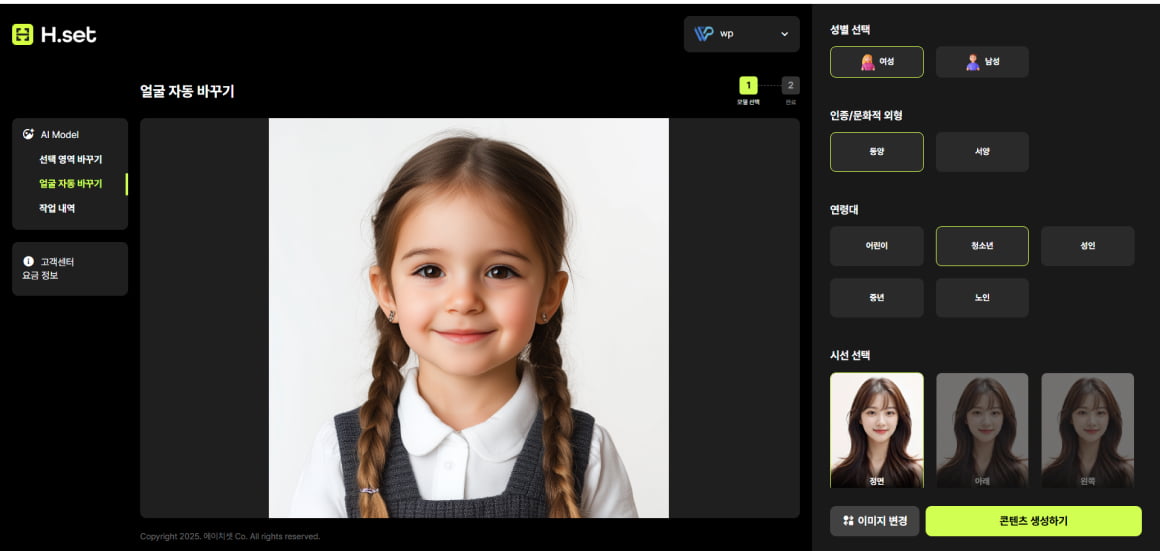Expand the wp workspace dropdown arrow
1160x551 pixels.
[x=784, y=34]
